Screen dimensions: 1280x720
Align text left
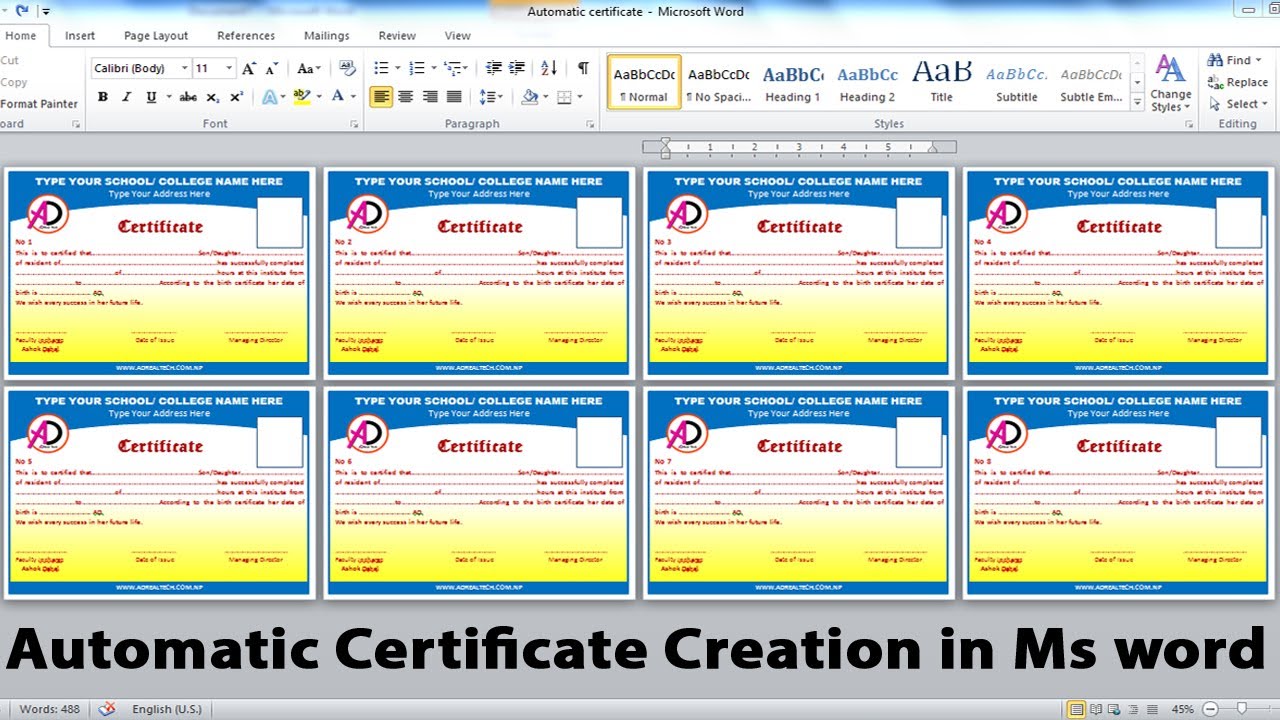coord(381,97)
